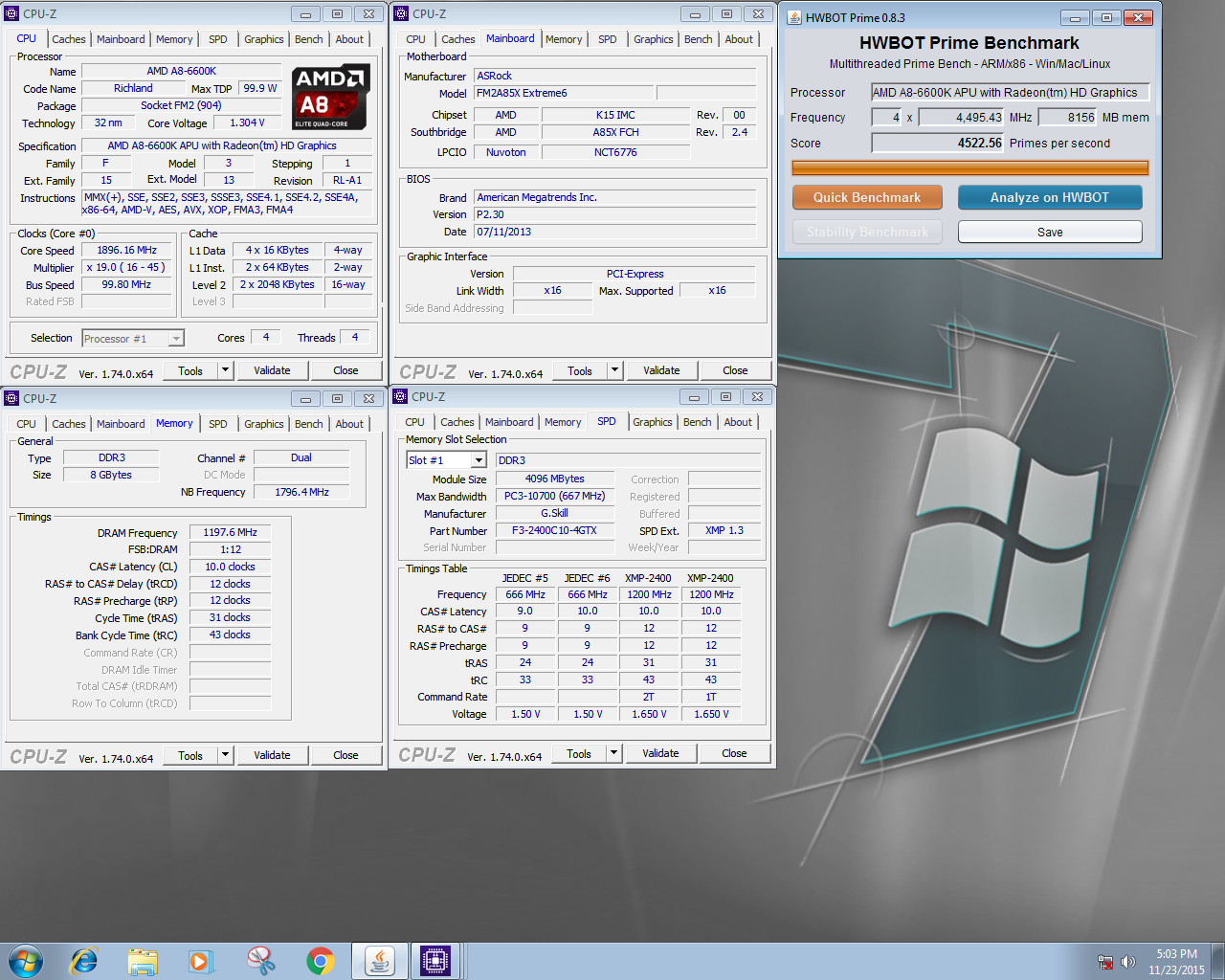Select the motherboard model FM2A85X Extreme6
The width and height of the screenshot is (1225, 980).
565,93
